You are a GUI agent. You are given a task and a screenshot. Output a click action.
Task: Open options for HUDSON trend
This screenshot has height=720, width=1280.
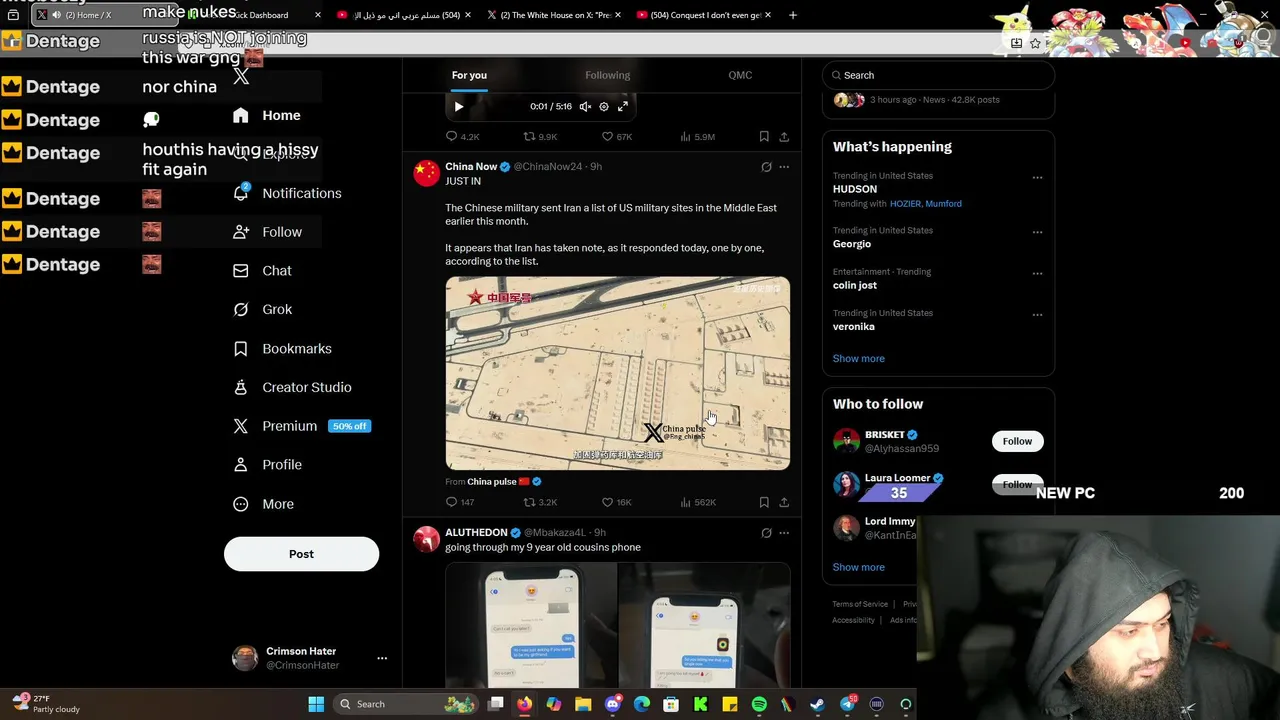(1037, 178)
